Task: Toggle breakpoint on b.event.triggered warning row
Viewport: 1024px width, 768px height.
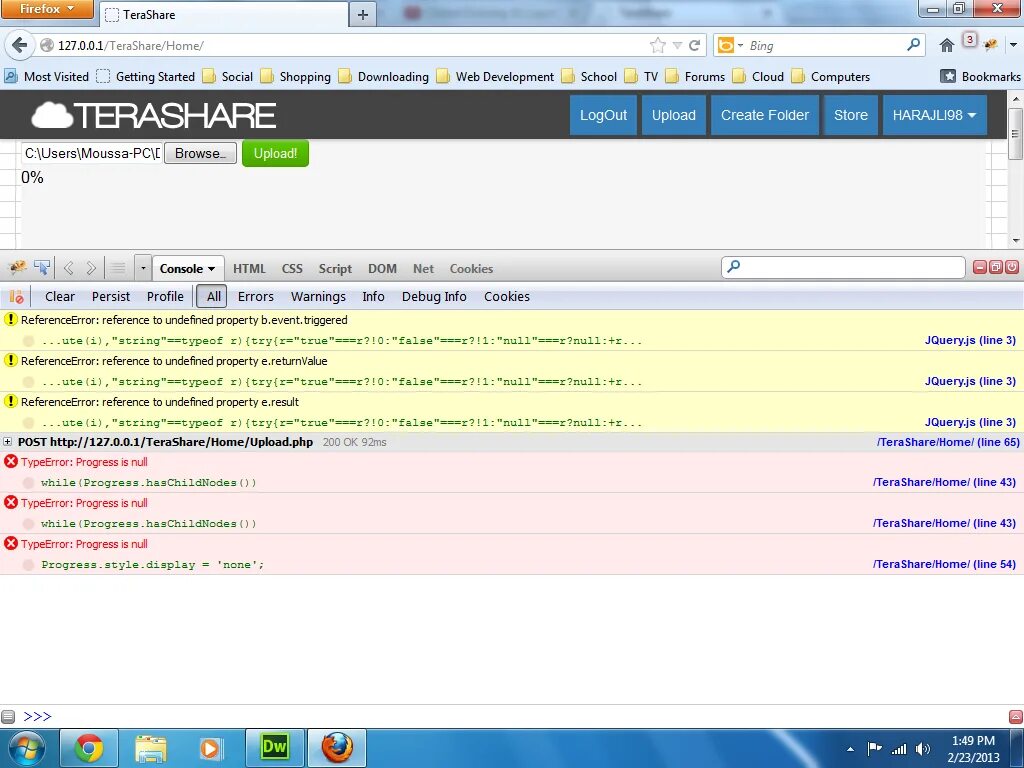Action: (x=28, y=341)
